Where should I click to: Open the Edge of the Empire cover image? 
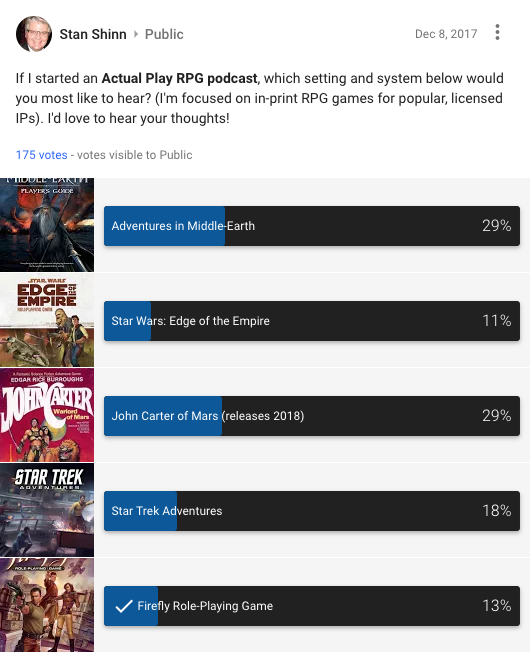coord(47,320)
